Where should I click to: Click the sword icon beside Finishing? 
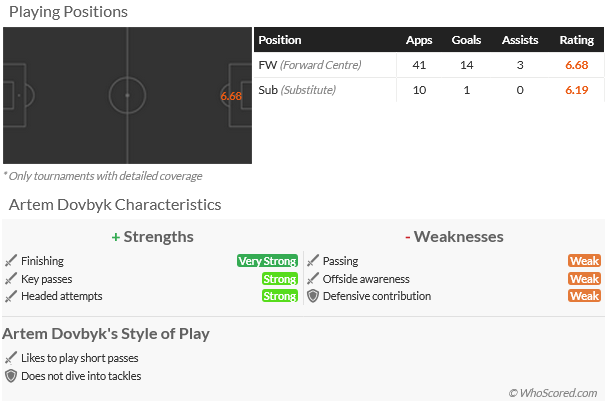tap(11, 261)
